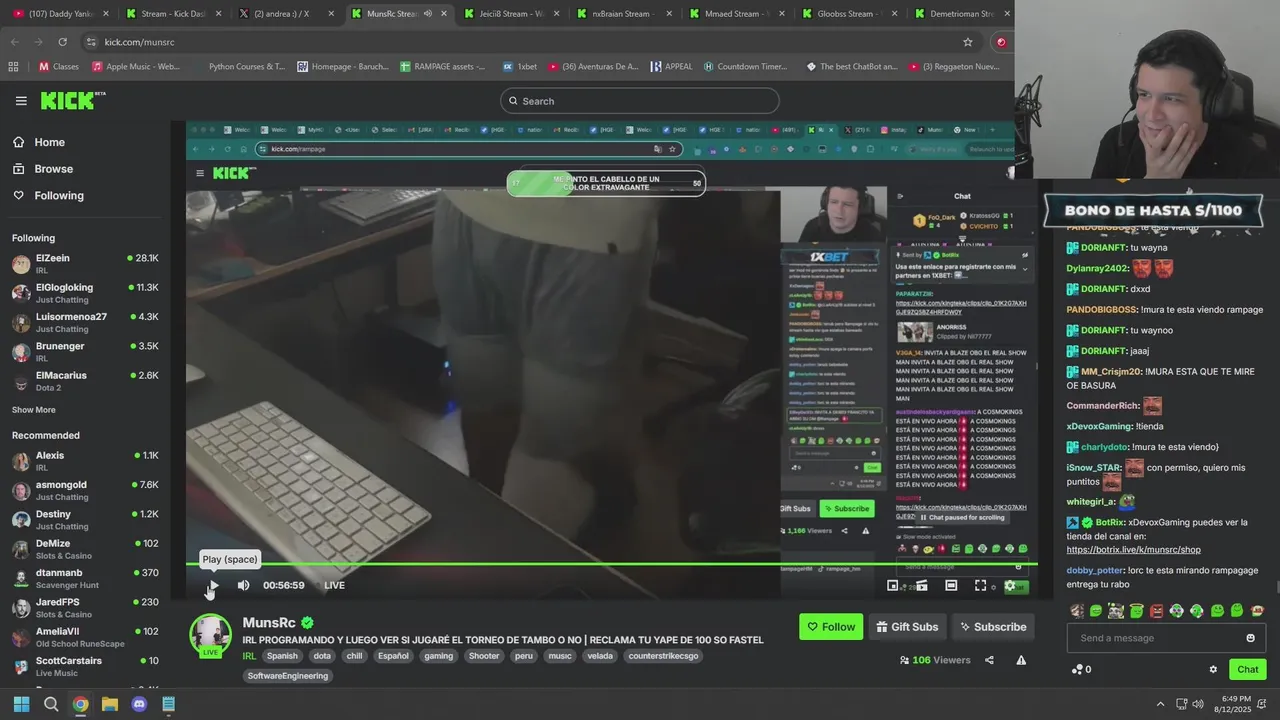This screenshot has height=720, width=1280.
Task: Open ScottCarstairs Live Music channel
Action: (85, 666)
